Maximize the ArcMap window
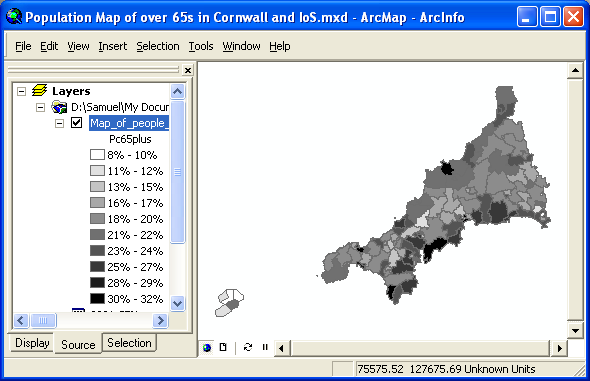The image size is (590, 381). [550, 17]
